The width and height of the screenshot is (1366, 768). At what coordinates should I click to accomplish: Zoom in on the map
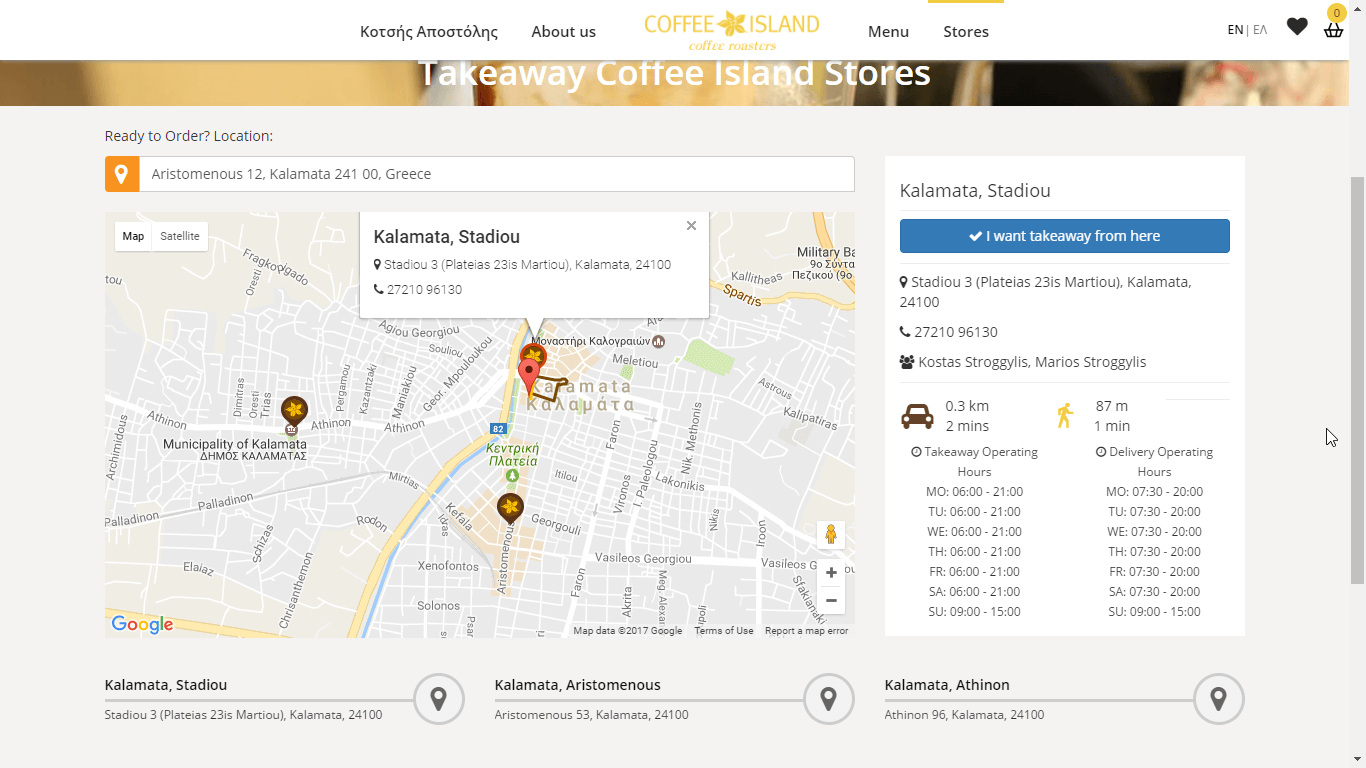point(831,573)
